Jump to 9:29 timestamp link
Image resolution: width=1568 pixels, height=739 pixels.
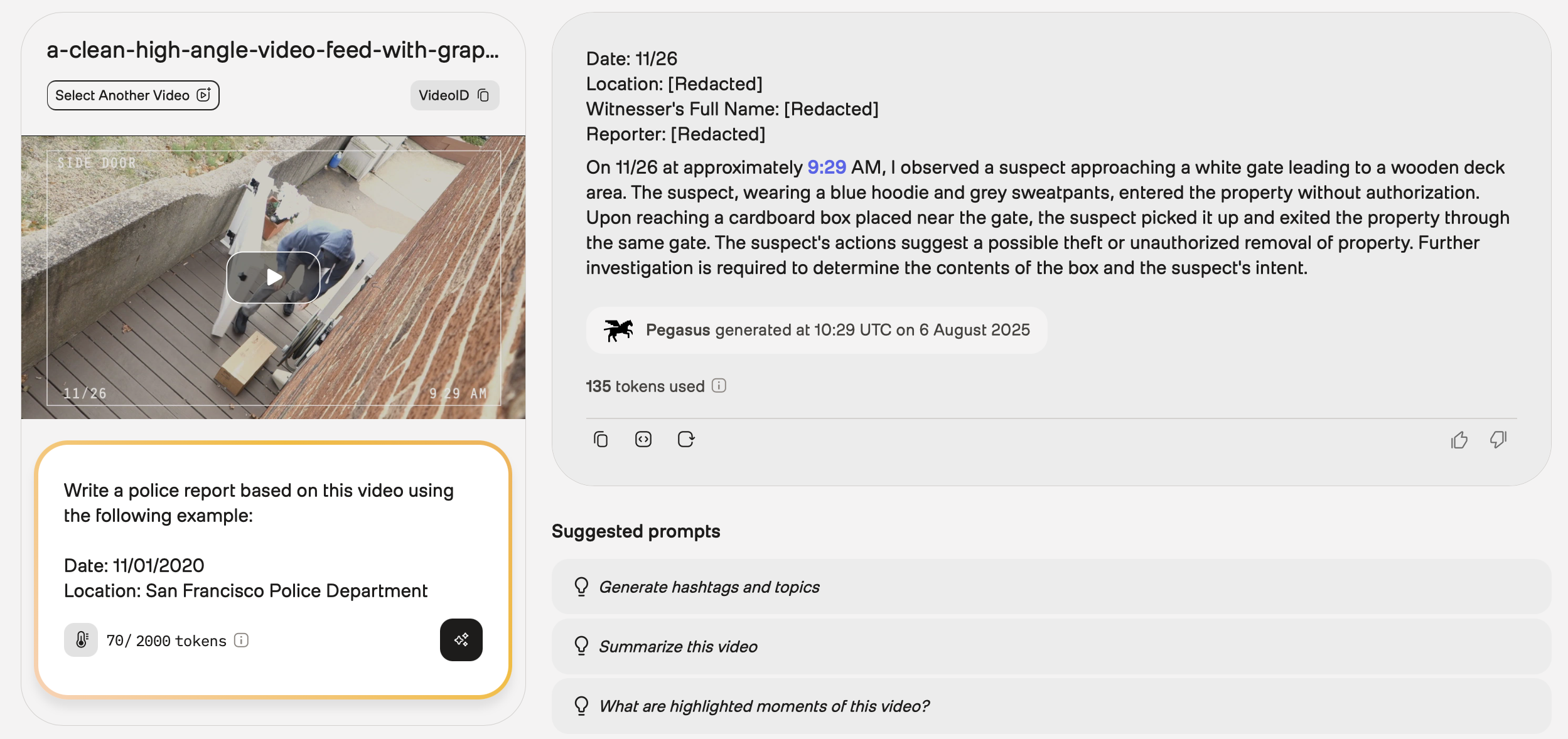click(x=826, y=167)
